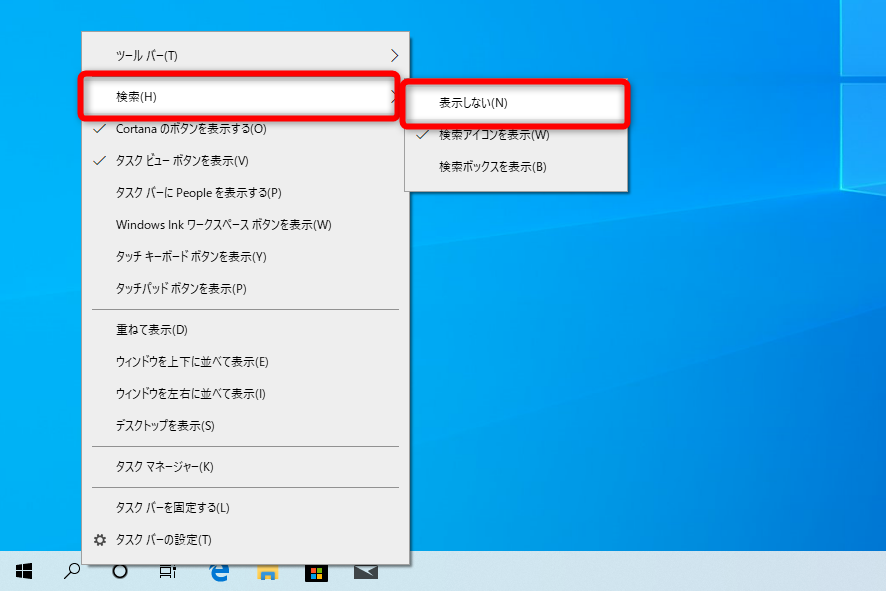Open Microsoft Store from taskbar
886x591 pixels.
pos(315,573)
